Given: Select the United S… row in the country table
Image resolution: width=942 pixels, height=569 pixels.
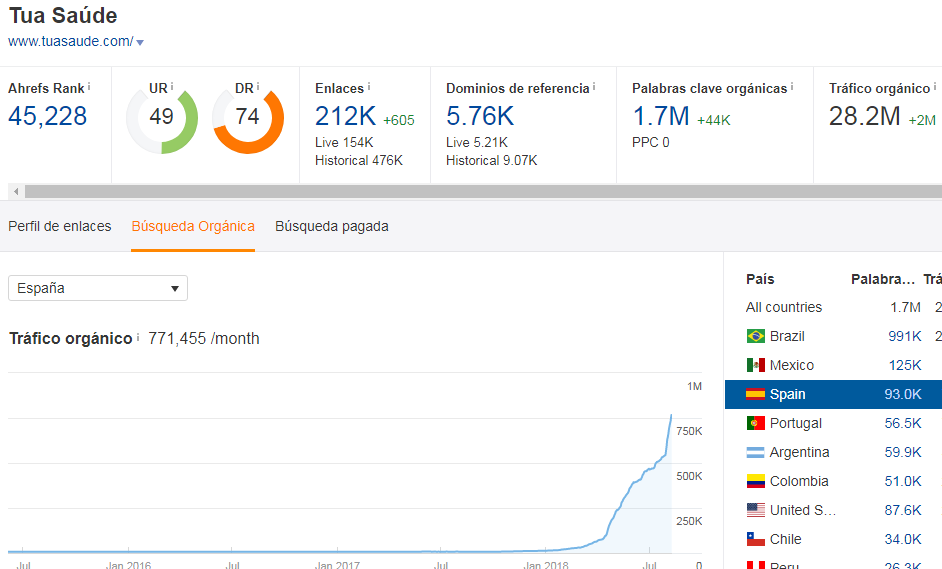Looking at the screenshot, I should pyautogui.click(x=833, y=510).
